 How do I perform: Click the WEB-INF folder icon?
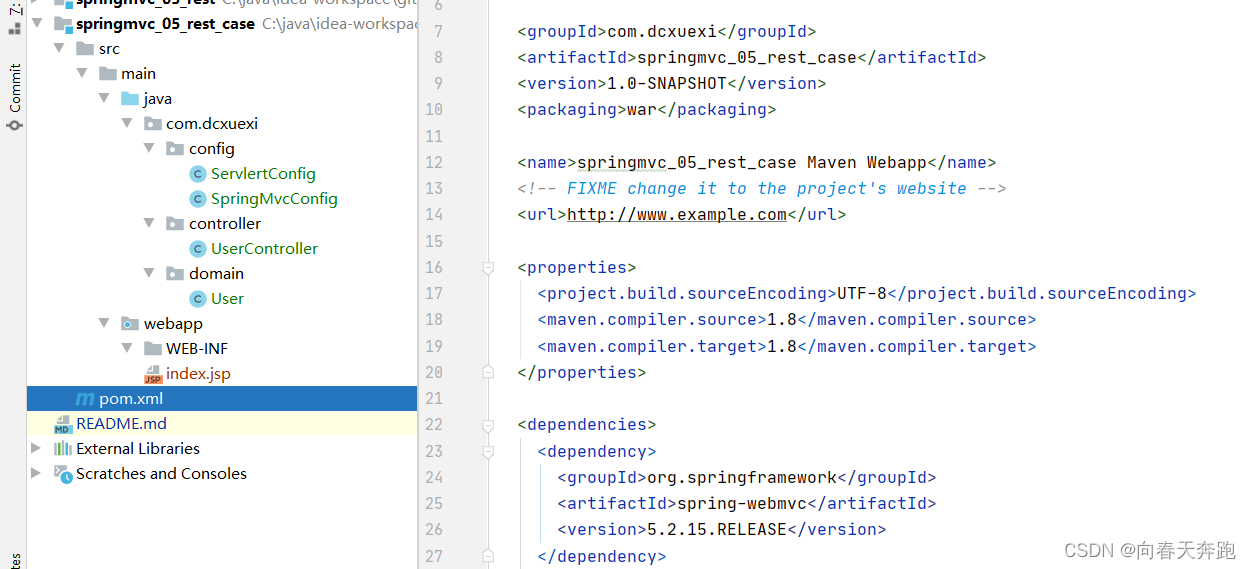point(153,348)
